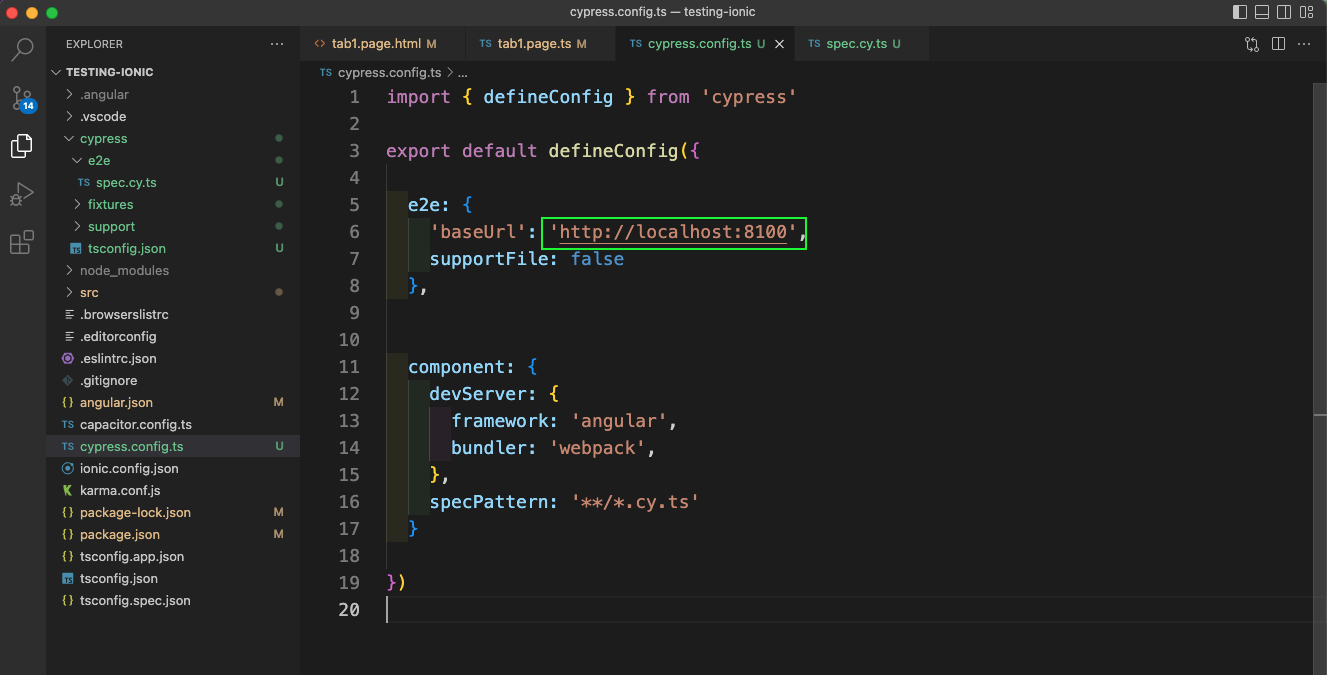Open the Run and Debug view
1327x675 pixels.
(22, 194)
